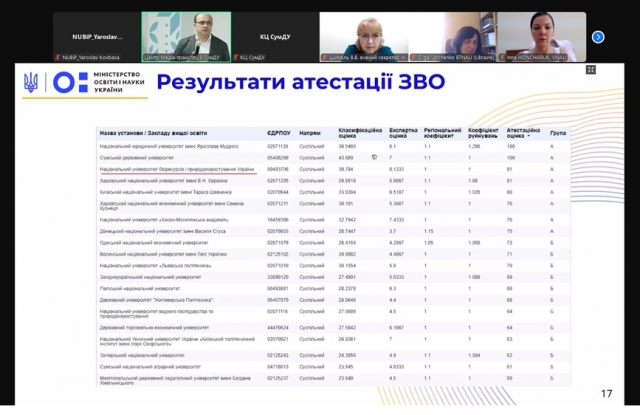640x415 pixels.
Task: Click the Група column header
Action: tap(558, 133)
